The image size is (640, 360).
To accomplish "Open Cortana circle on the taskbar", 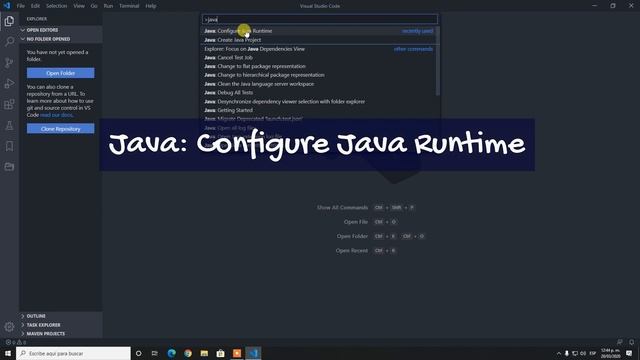I will pyautogui.click(x=138, y=353).
